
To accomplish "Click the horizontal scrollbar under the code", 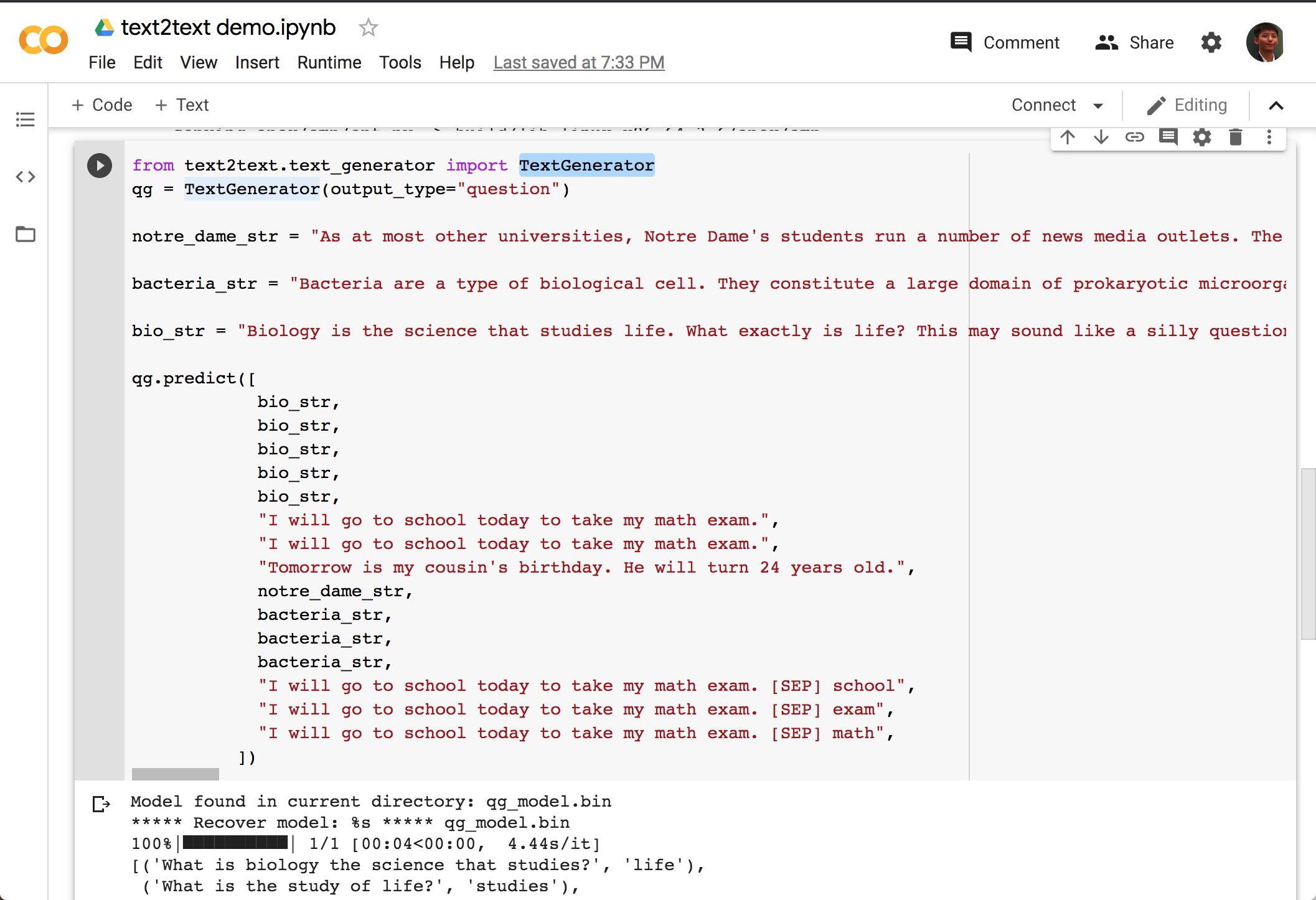I will (x=176, y=774).
